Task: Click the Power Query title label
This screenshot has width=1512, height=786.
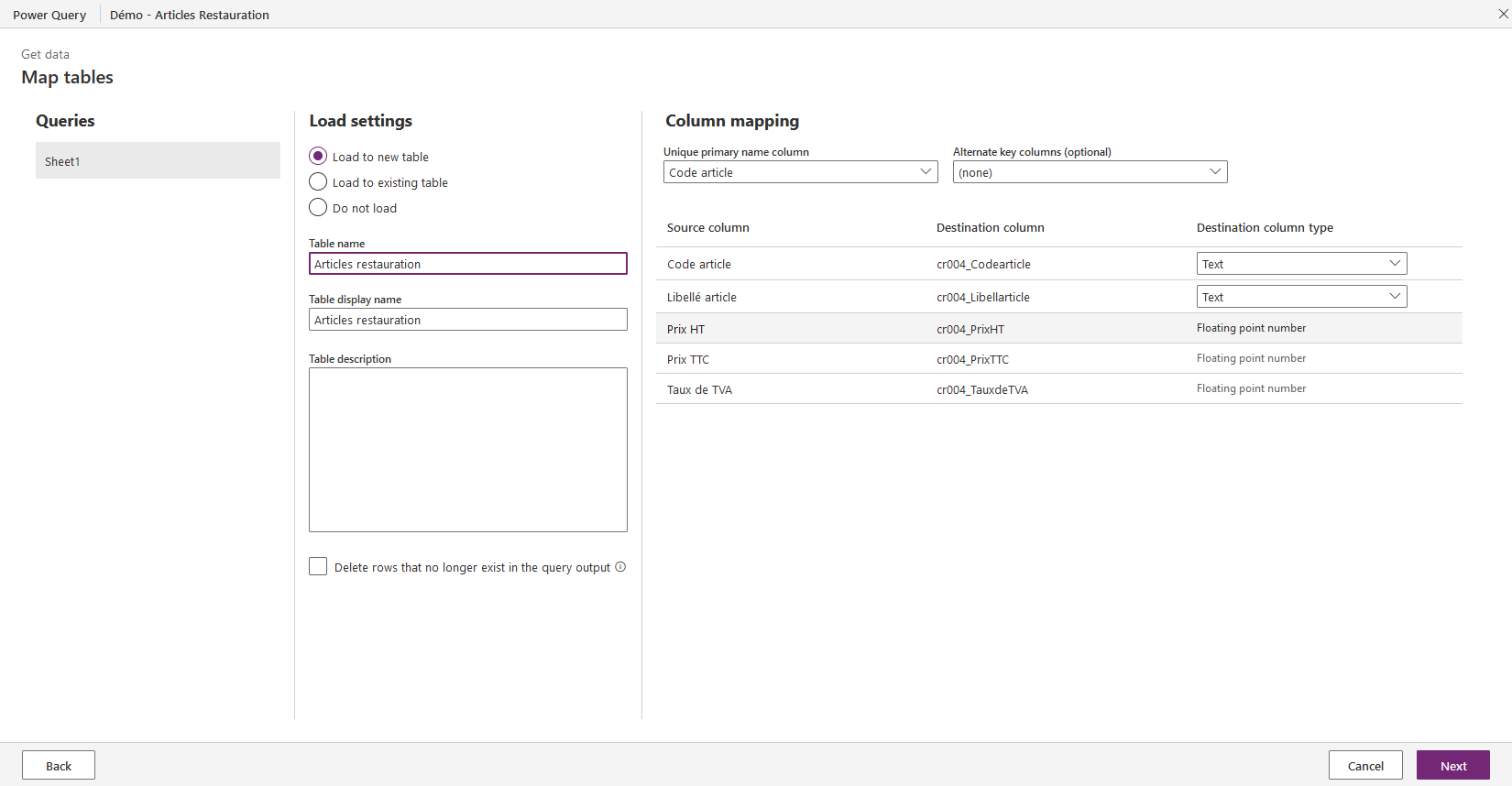Action: pos(49,15)
